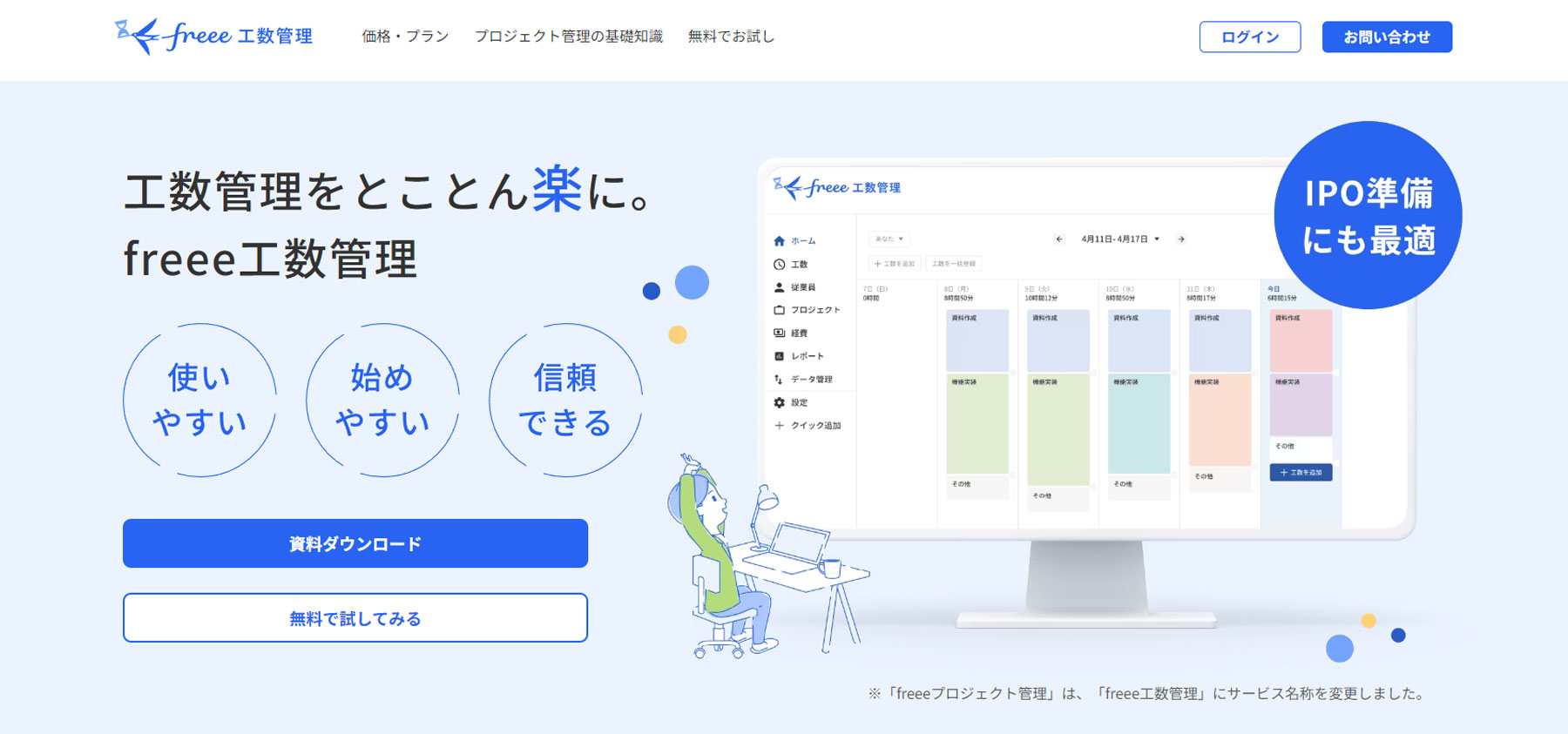Open the あなた user dropdown in the mockup

point(889,239)
